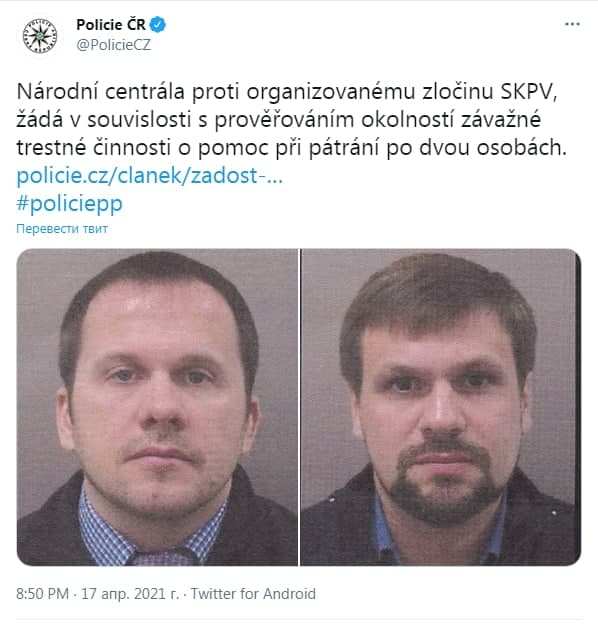Viewport: 598px width, 628px height.
Task: Open the Policie ČR display name profile
Action: click(x=111, y=25)
